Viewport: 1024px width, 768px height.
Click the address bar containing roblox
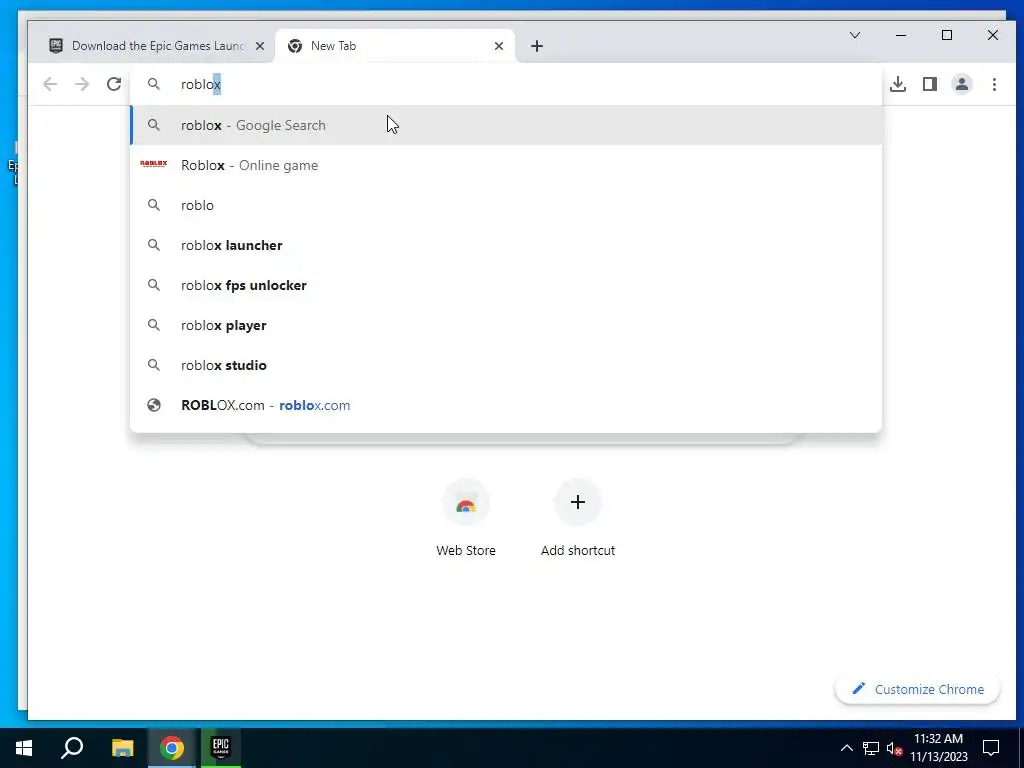pos(506,84)
